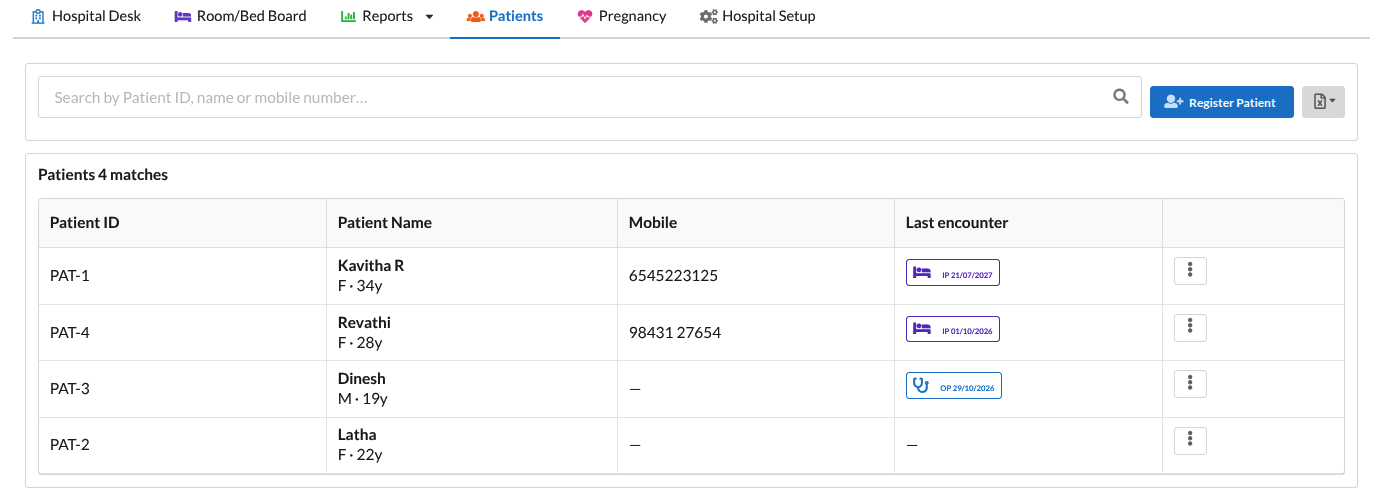Click the M · 19y age text
The width and height of the screenshot is (1381, 501).
[363, 399]
